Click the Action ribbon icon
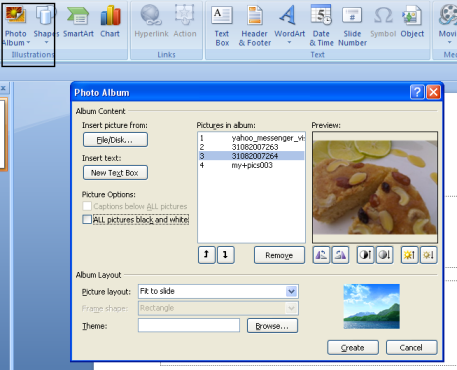457x370 pixels. coord(185,22)
